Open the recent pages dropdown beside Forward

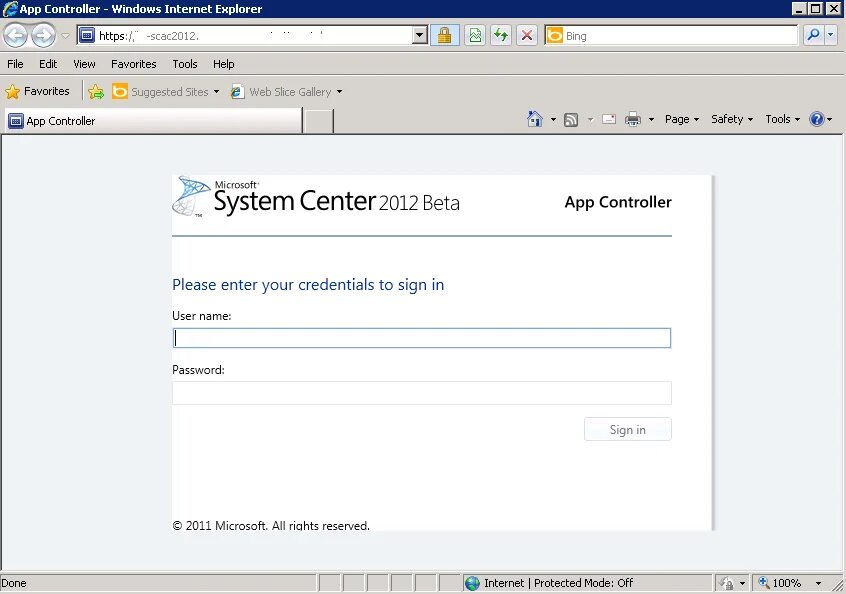[x=65, y=36]
